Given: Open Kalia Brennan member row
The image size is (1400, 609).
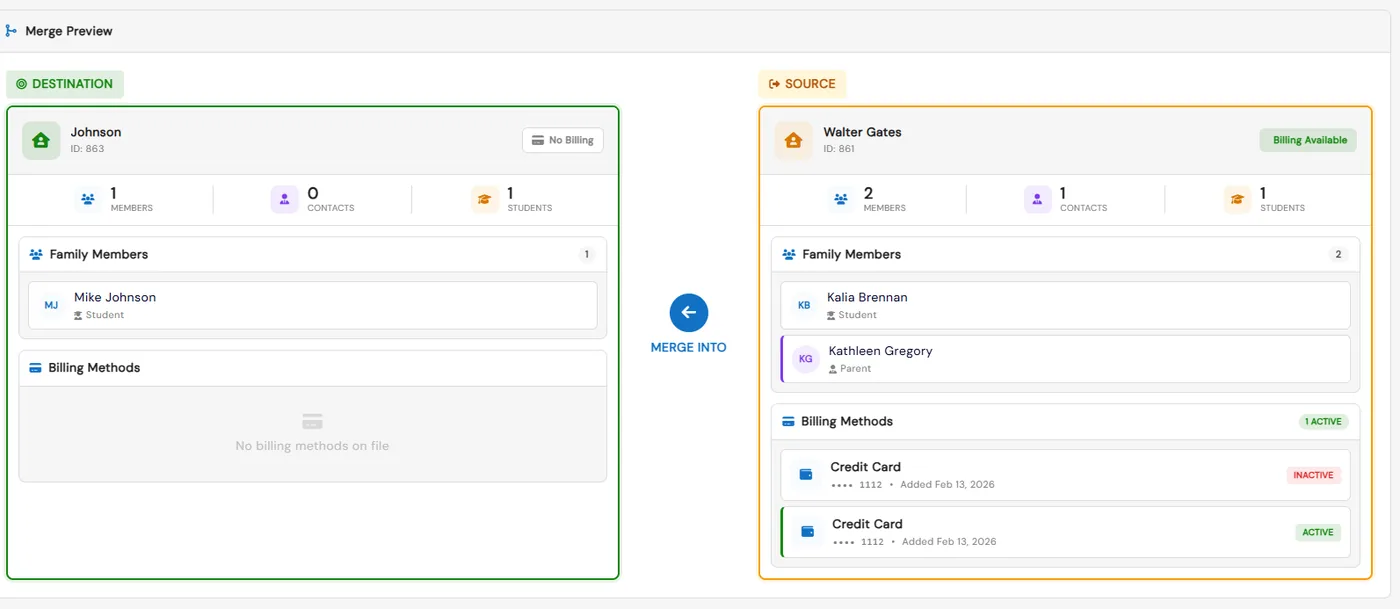Looking at the screenshot, I should pyautogui.click(x=1065, y=305).
